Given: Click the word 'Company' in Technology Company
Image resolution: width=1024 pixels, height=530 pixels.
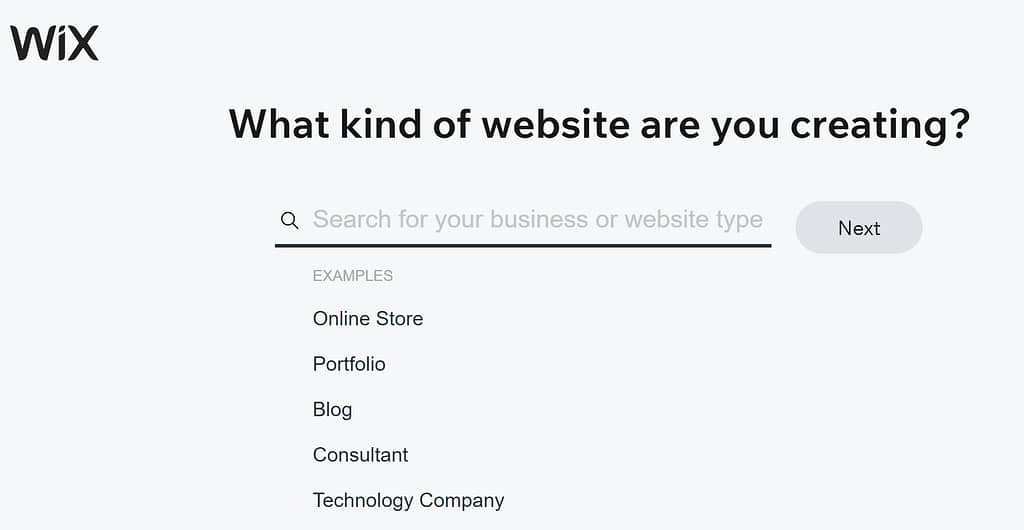Looking at the screenshot, I should click(x=462, y=500).
